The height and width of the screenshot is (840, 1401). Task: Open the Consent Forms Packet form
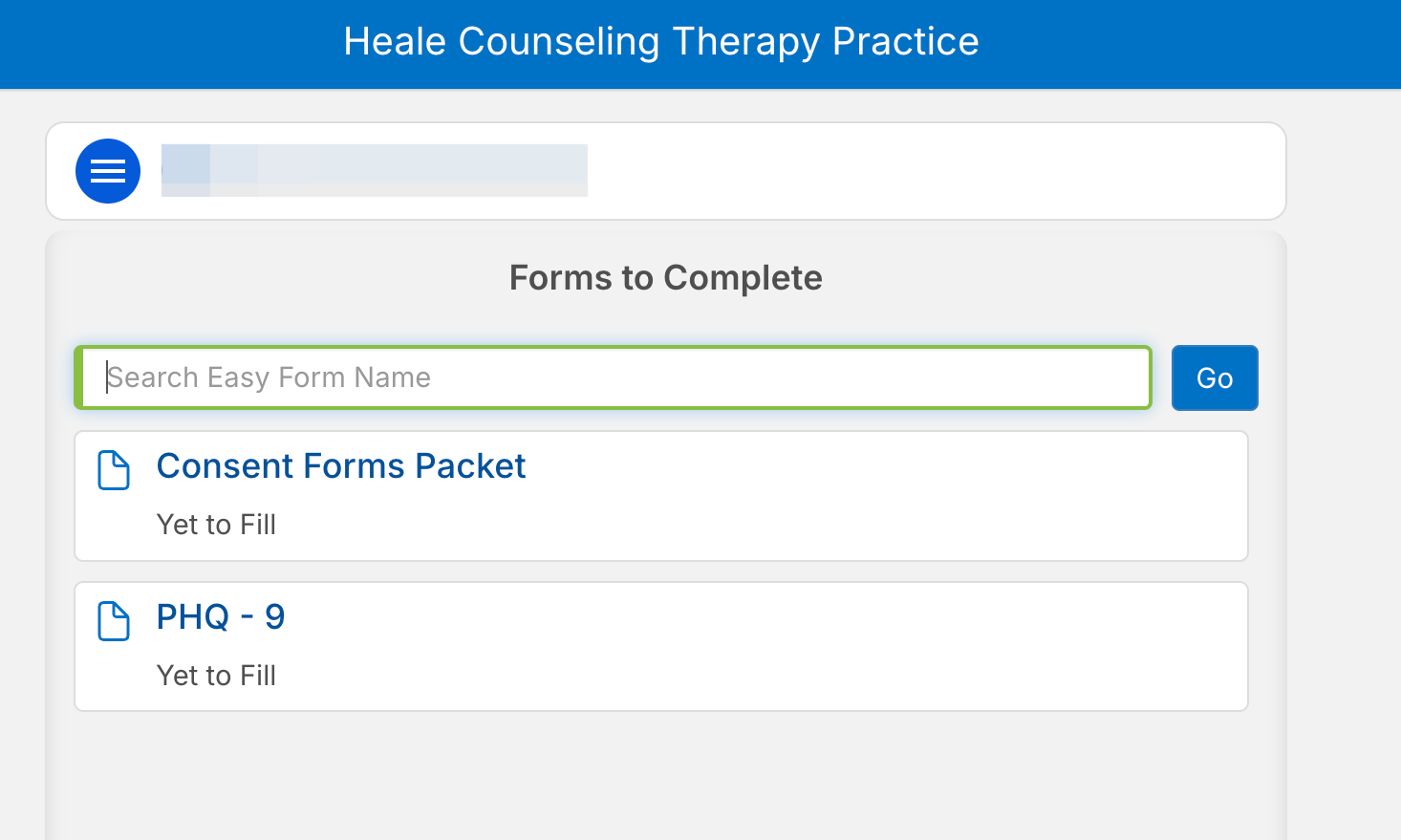click(341, 466)
